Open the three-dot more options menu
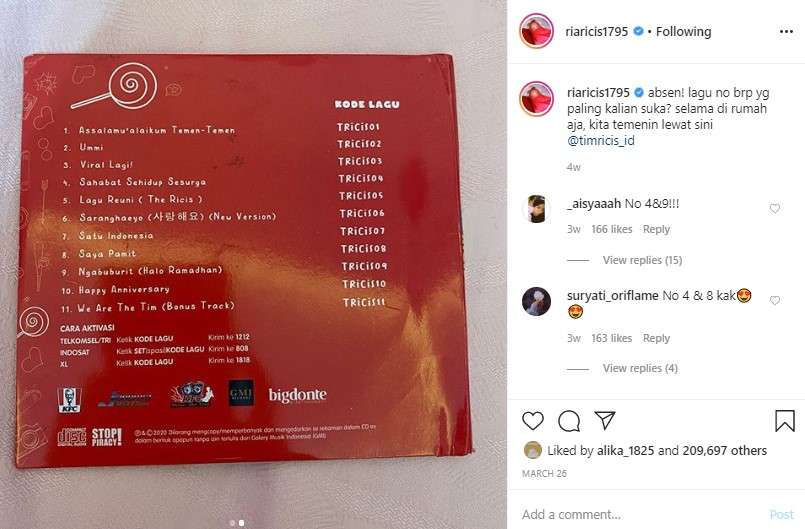This screenshot has width=805, height=529. (786, 32)
